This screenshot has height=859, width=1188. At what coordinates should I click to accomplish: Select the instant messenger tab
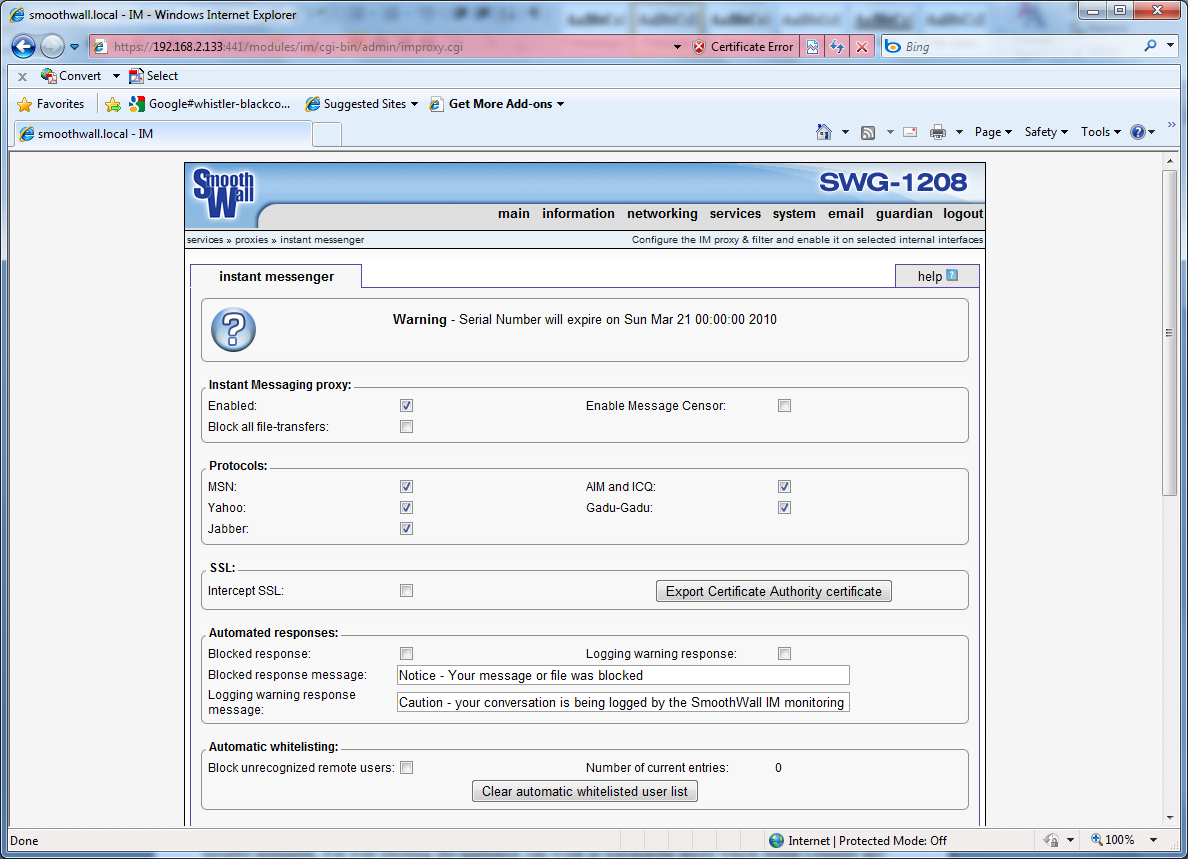click(x=276, y=276)
